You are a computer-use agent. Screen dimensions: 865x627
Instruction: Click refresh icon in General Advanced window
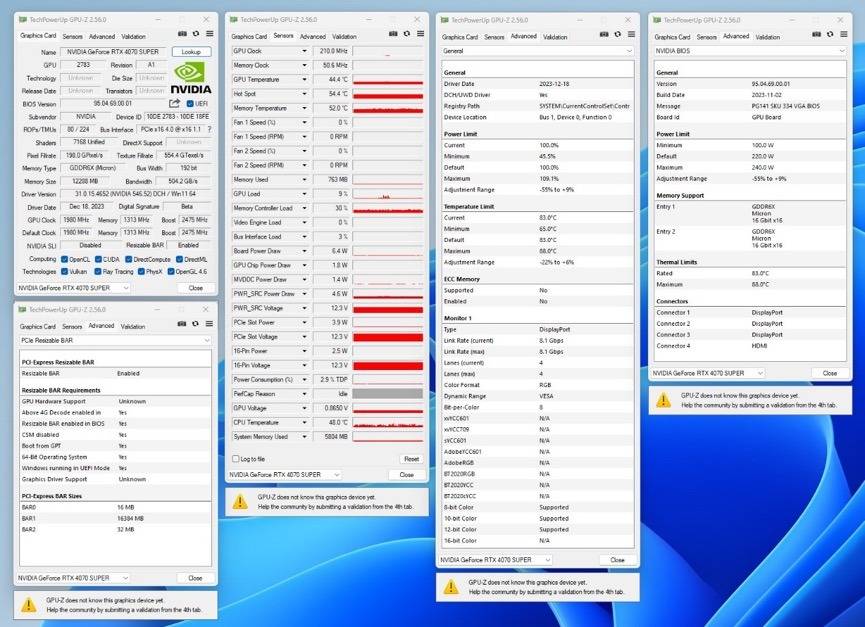click(617, 34)
